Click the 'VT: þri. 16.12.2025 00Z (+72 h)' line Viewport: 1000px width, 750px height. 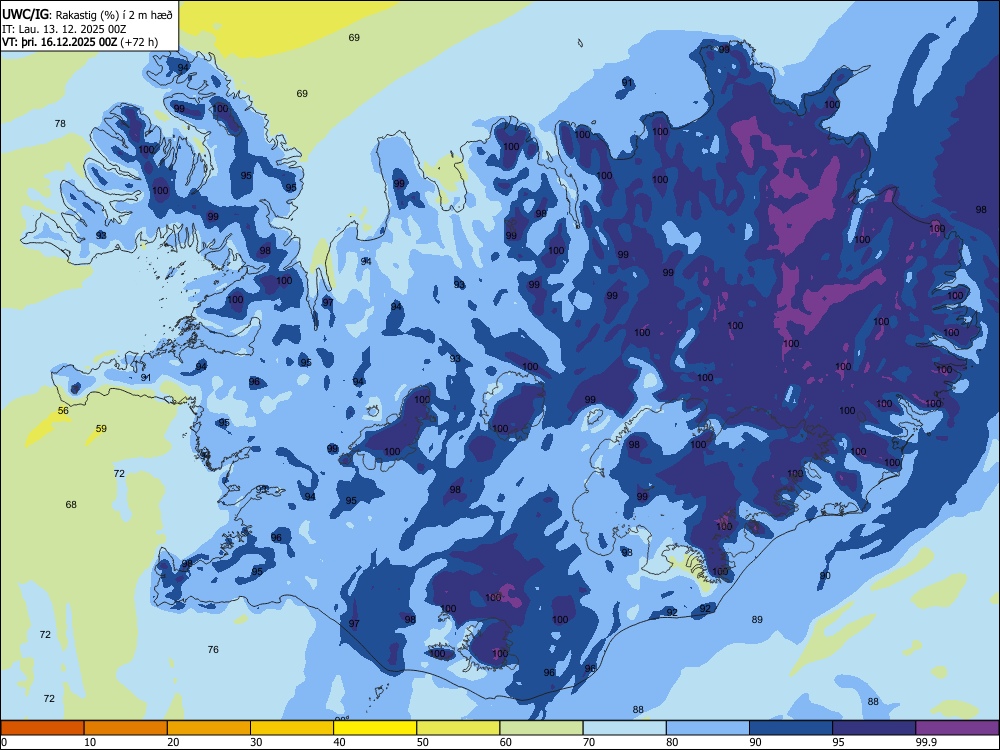[x=80, y=42]
